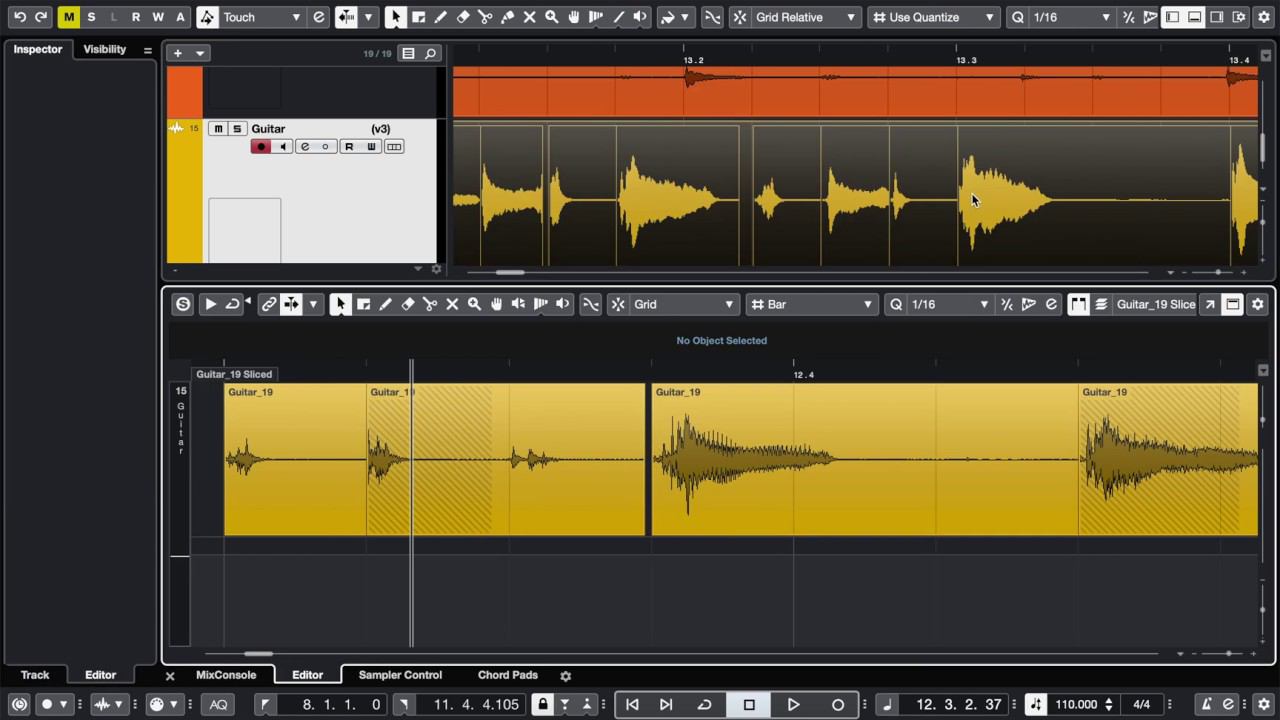Click the tempo value field showing 110.000
Viewport: 1280px width, 720px height.
point(1076,704)
